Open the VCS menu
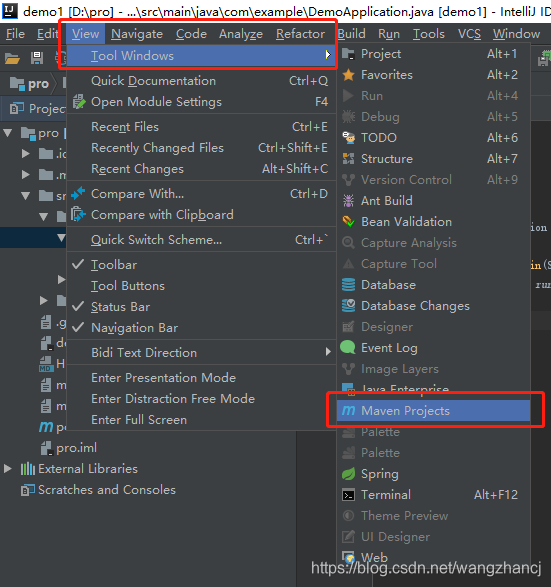 tap(469, 34)
